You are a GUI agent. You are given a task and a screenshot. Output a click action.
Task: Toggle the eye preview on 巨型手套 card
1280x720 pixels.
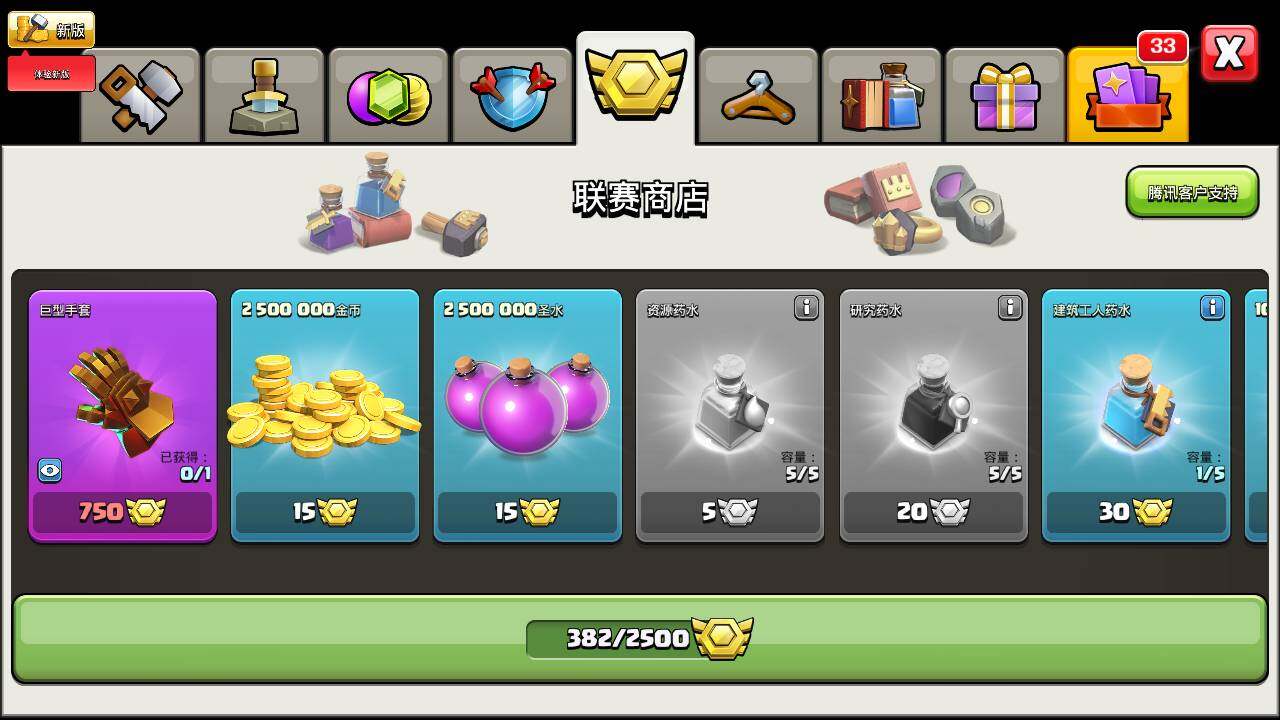click(x=51, y=470)
